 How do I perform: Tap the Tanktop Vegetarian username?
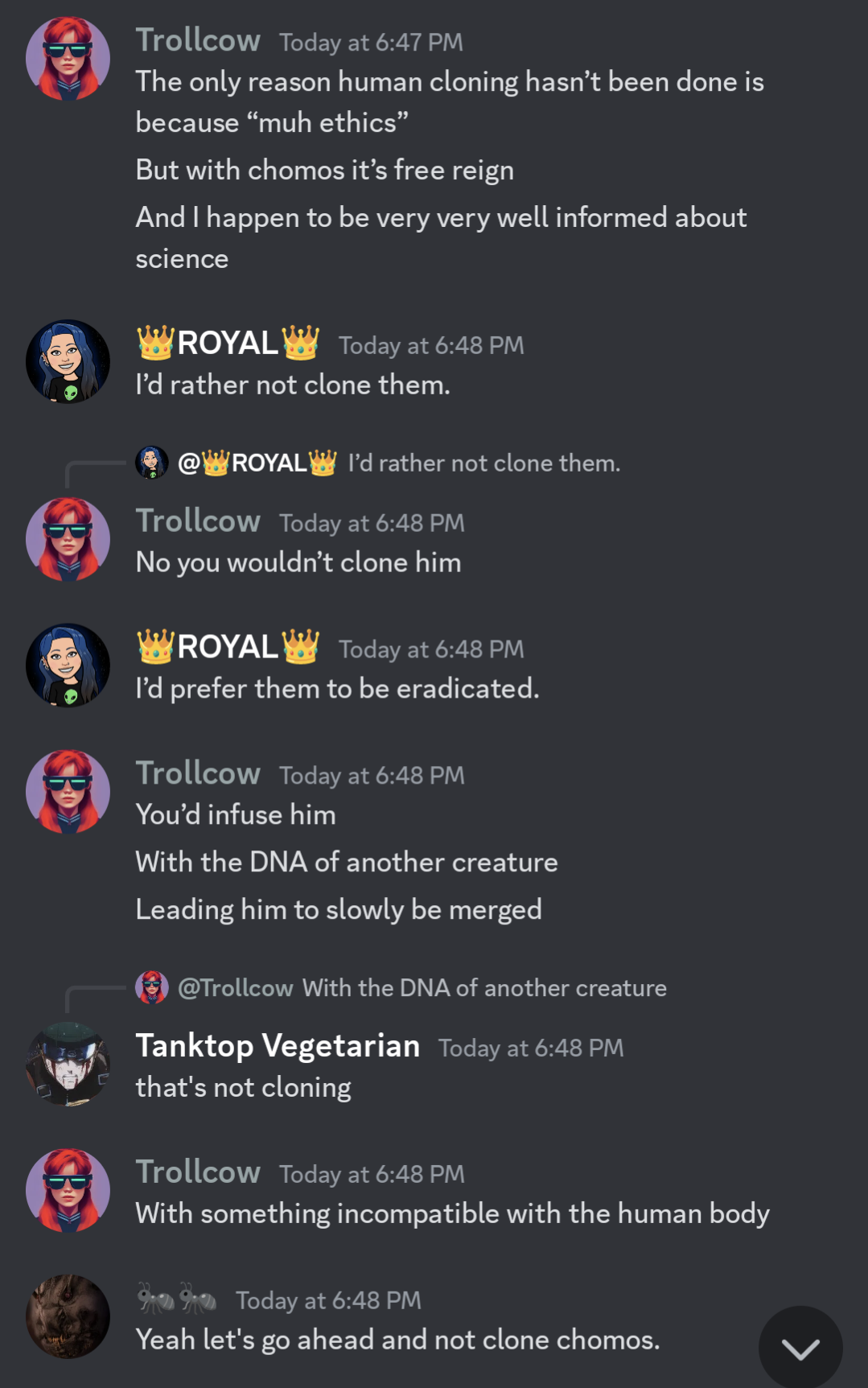pos(278,1046)
